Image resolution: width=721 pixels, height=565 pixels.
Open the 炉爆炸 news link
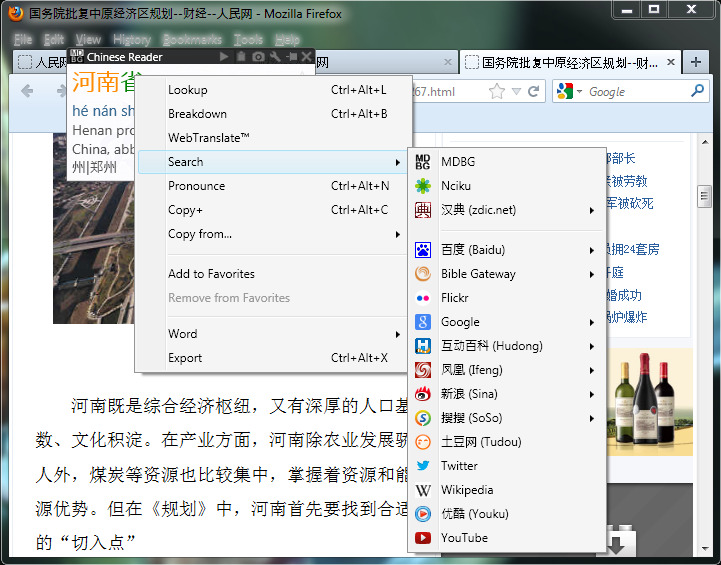click(x=627, y=317)
